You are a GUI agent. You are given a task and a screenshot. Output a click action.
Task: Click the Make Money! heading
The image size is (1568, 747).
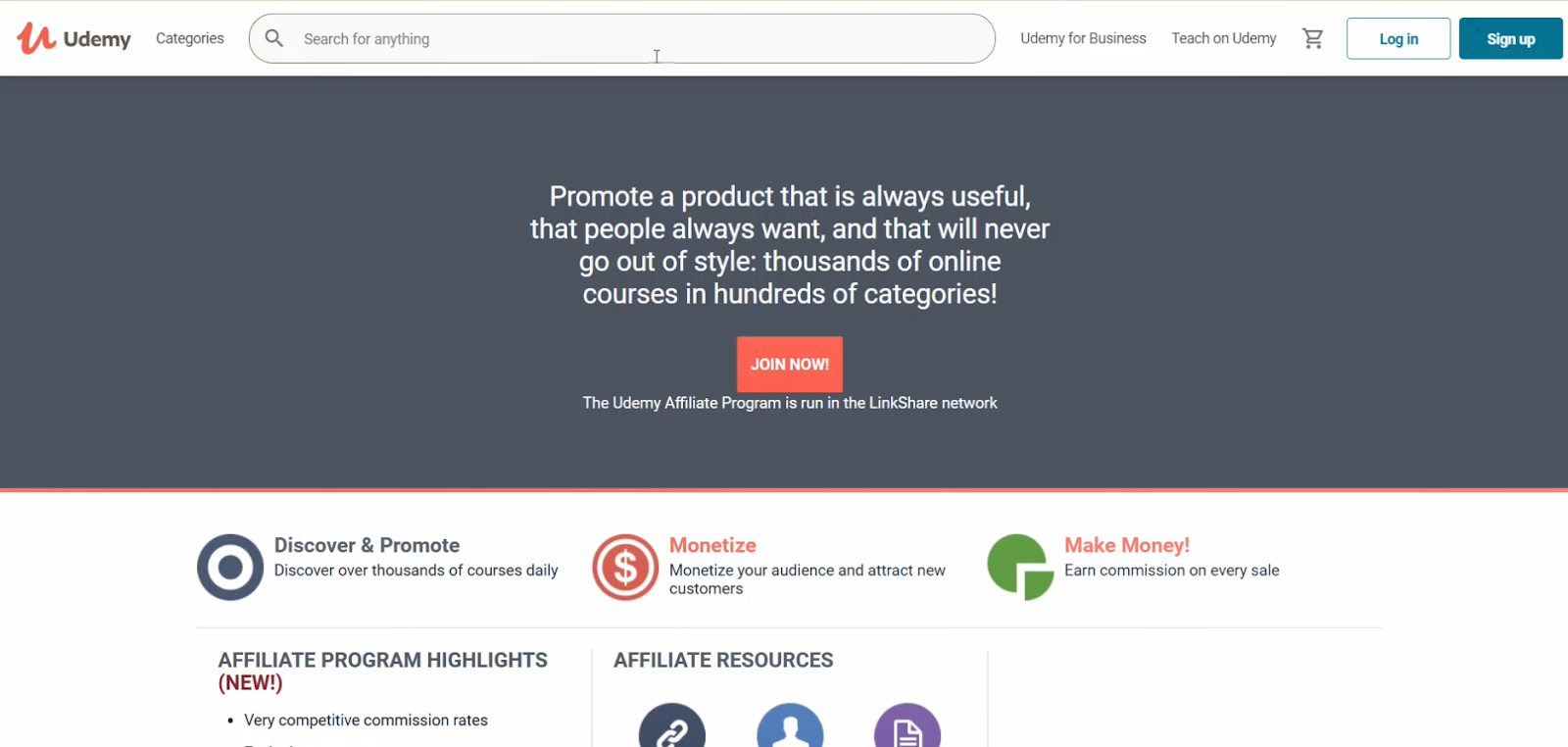click(1127, 545)
